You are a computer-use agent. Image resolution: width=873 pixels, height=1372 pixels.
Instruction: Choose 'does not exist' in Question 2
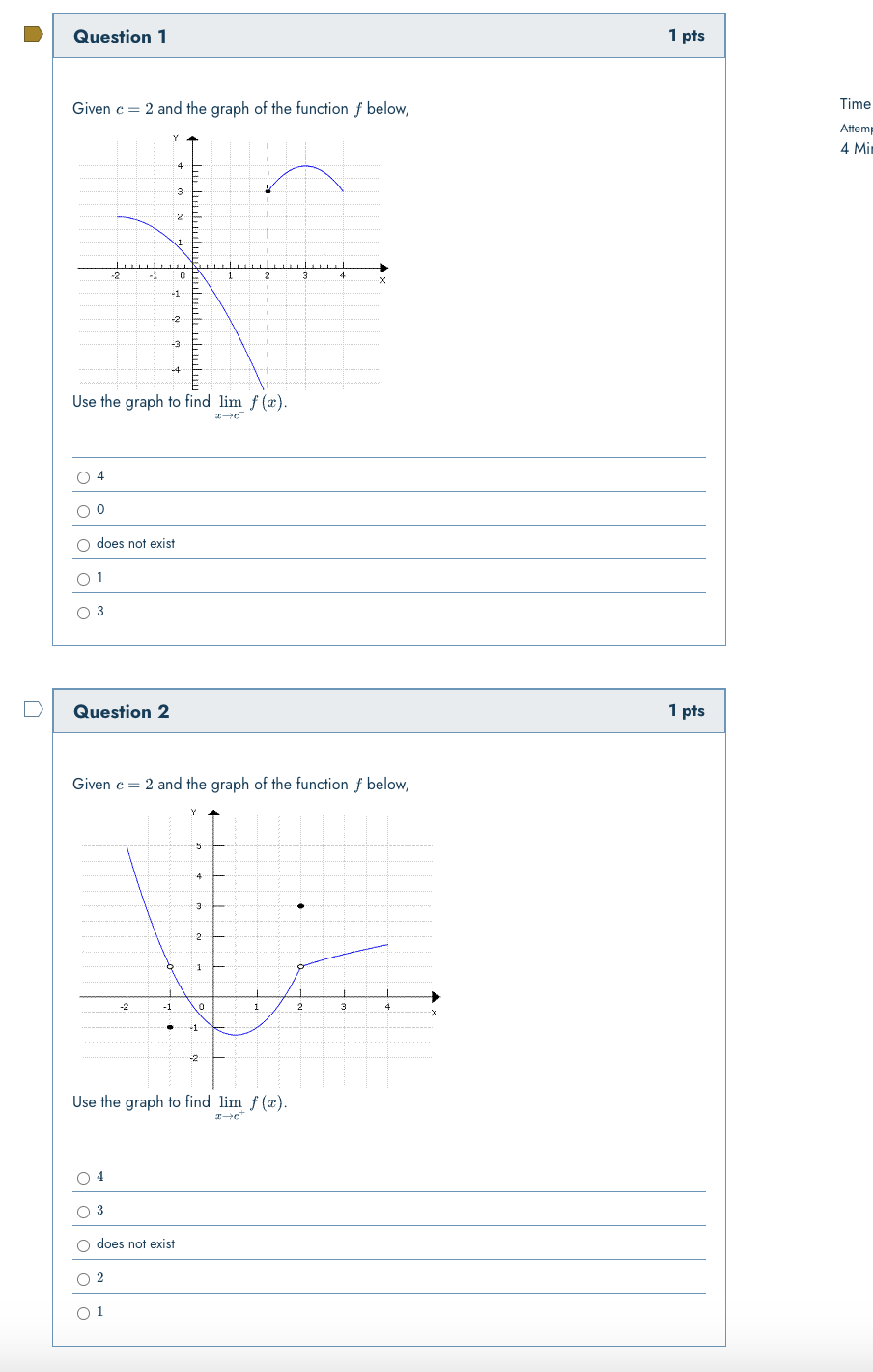pyautogui.click(x=83, y=1244)
